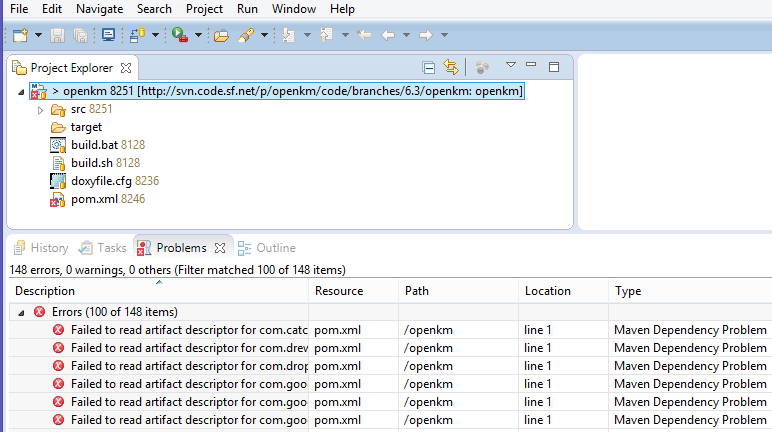Toggle Link with Editor in Project Explorer

tap(451, 68)
